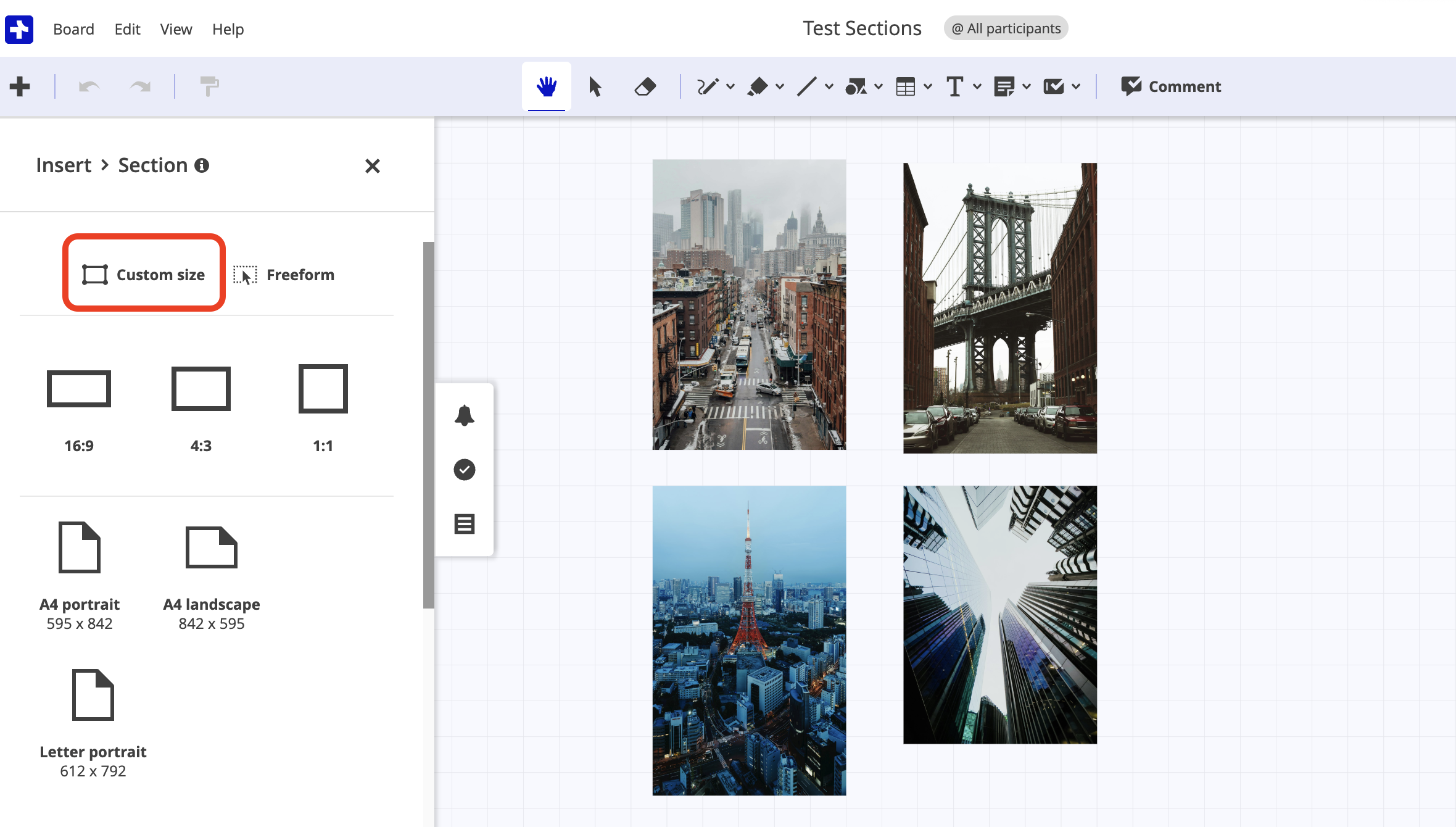Expand the table tool dropdown
Image resolution: width=1456 pixels, height=827 pixels.
pos(928,86)
